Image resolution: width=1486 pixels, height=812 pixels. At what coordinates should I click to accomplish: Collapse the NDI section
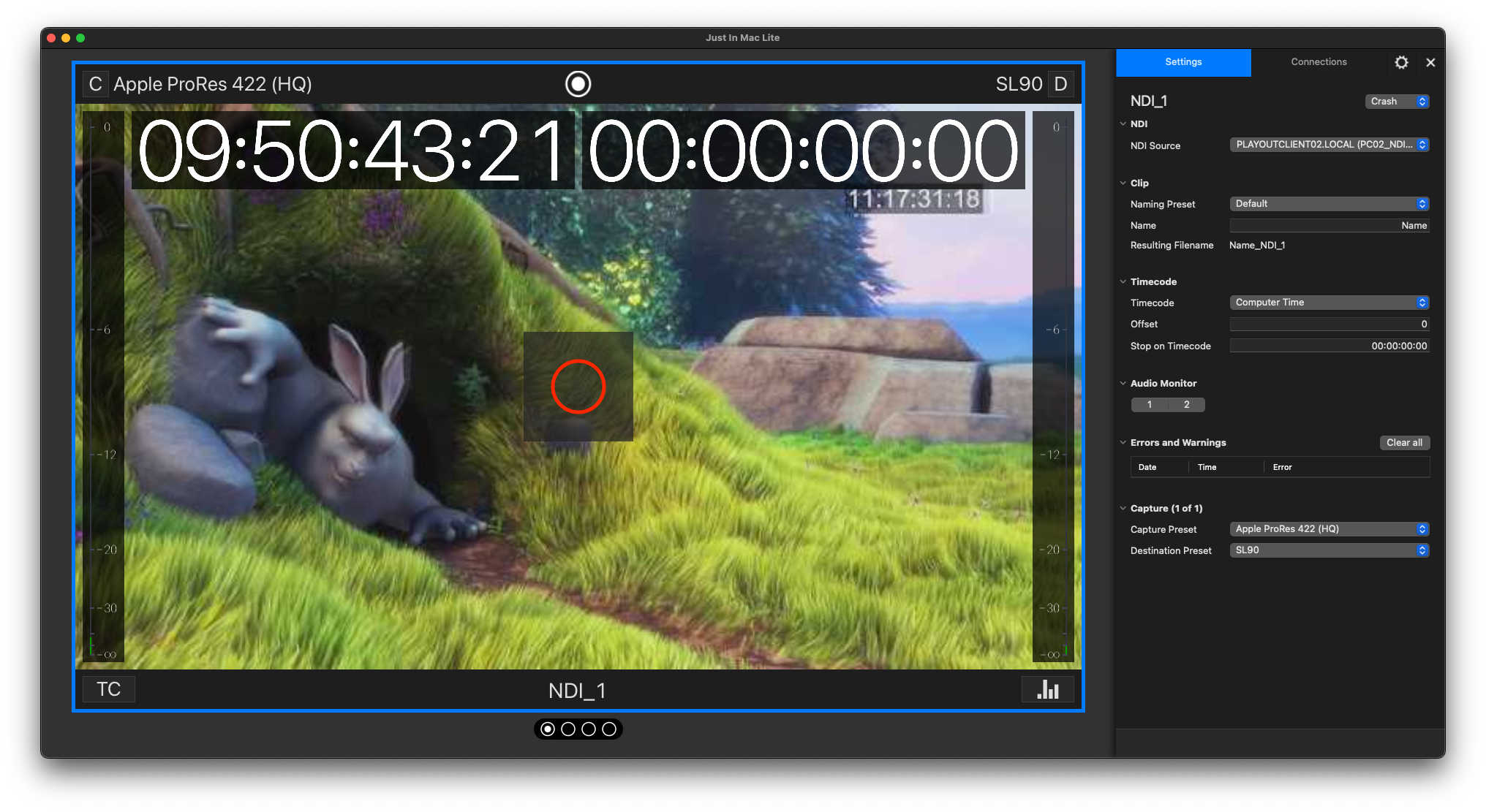[x=1123, y=124]
